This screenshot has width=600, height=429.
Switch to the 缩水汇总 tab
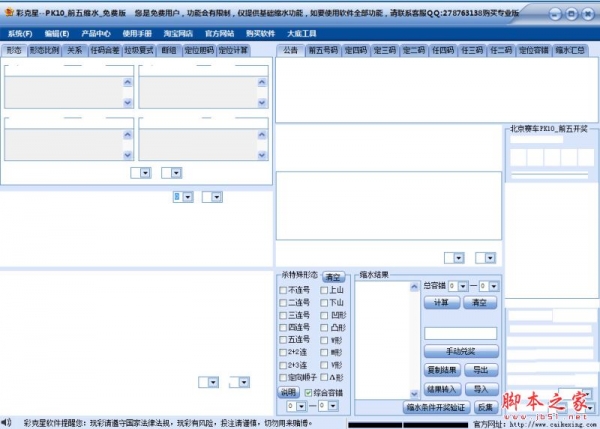point(570,50)
